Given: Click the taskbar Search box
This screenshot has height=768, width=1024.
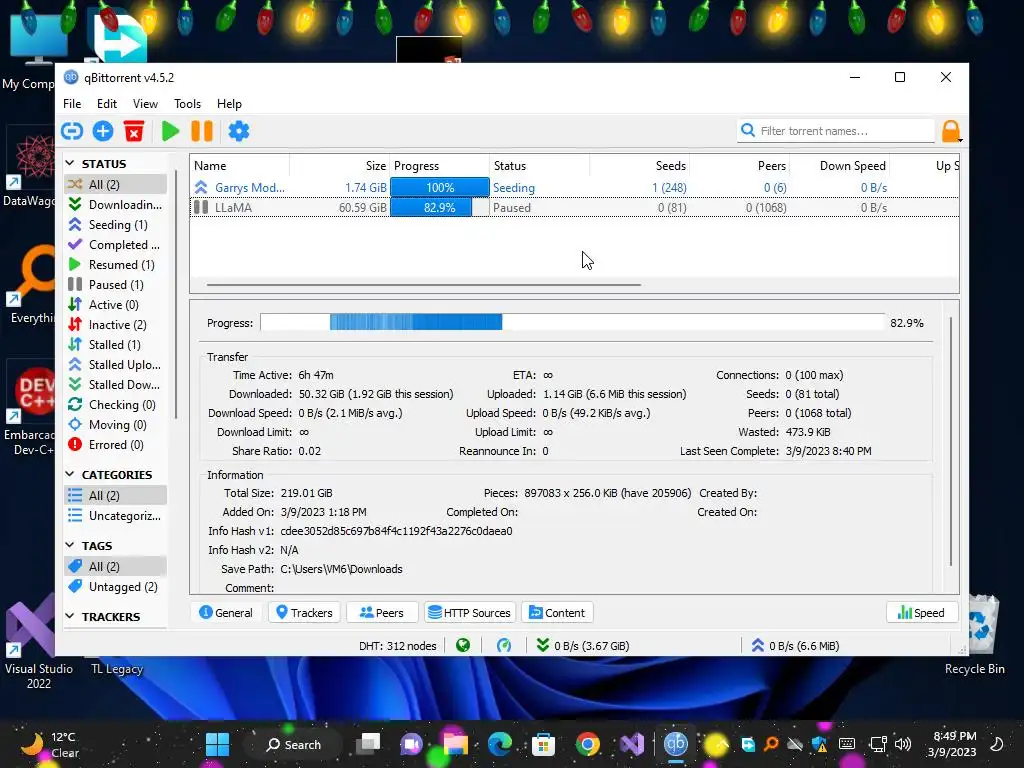Looking at the screenshot, I should (293, 744).
